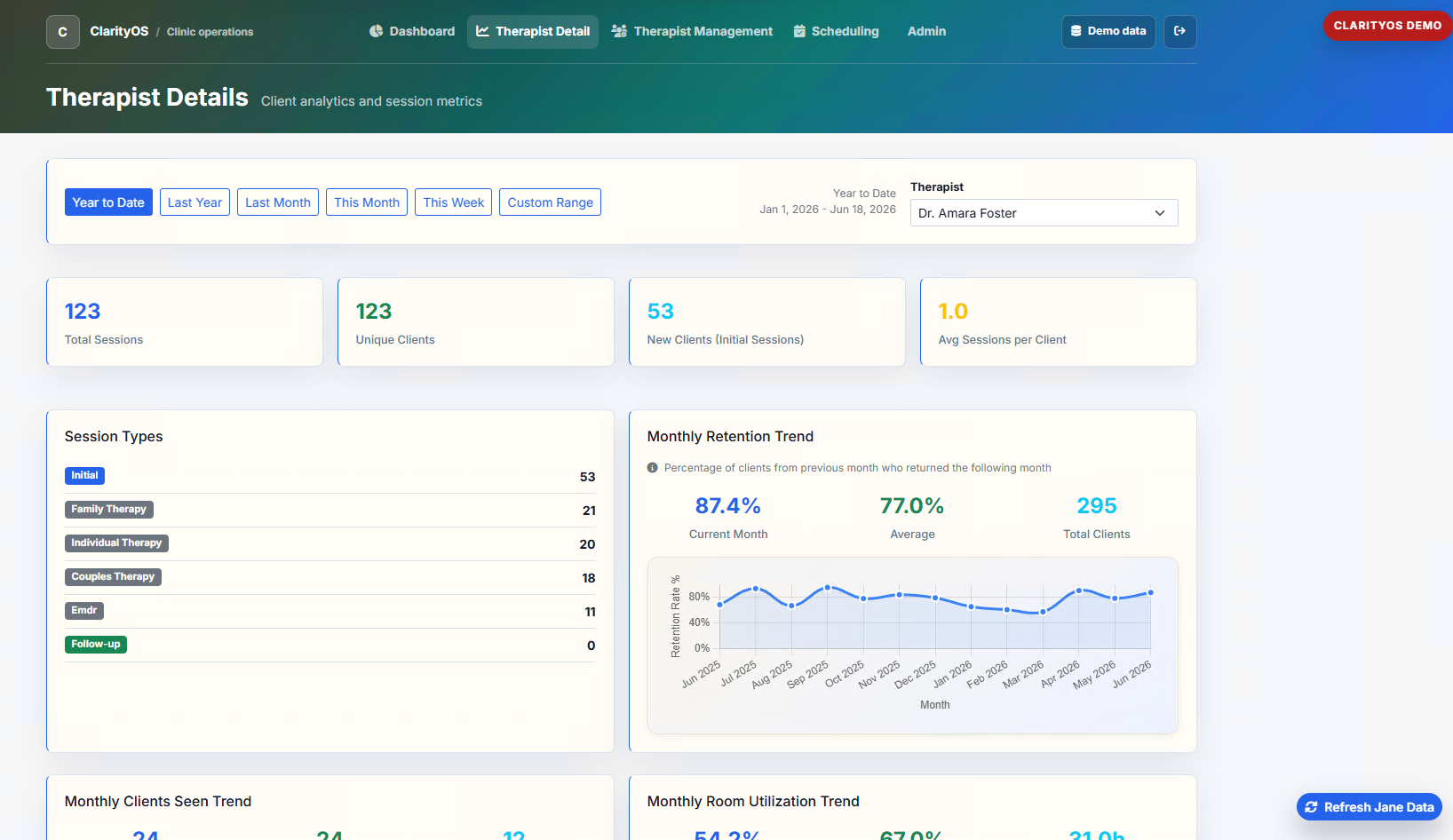Viewport: 1453px width, 840px height.
Task: Click the info icon under Monthly Retention Trend
Action: [x=653, y=468]
